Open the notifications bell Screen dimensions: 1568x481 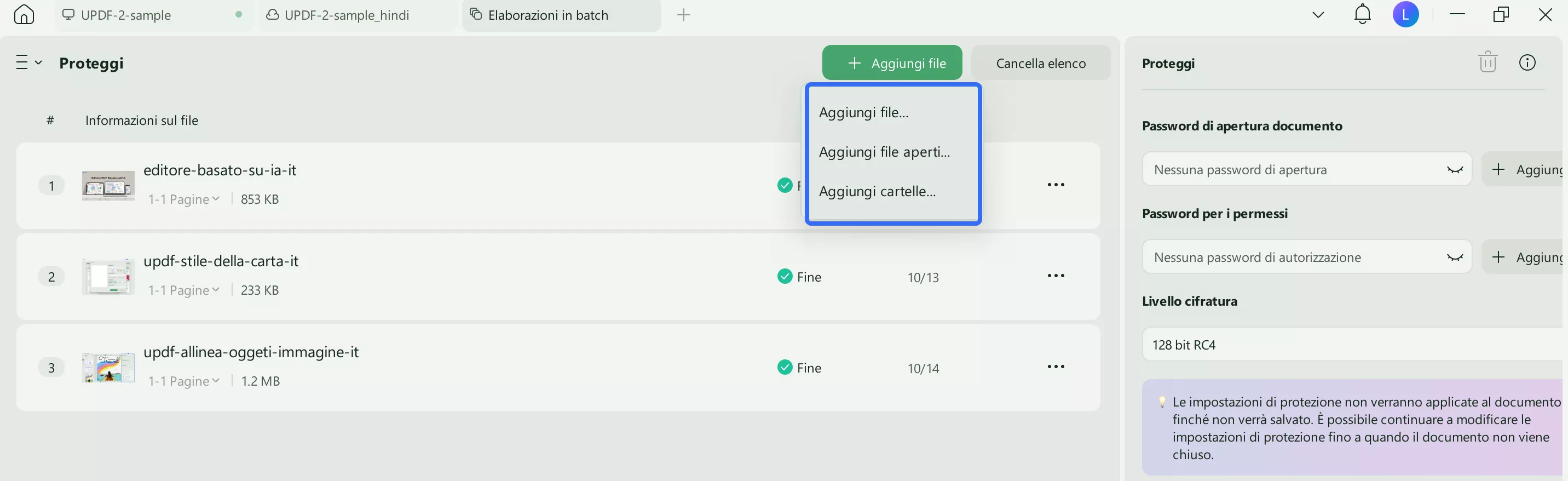(1362, 15)
